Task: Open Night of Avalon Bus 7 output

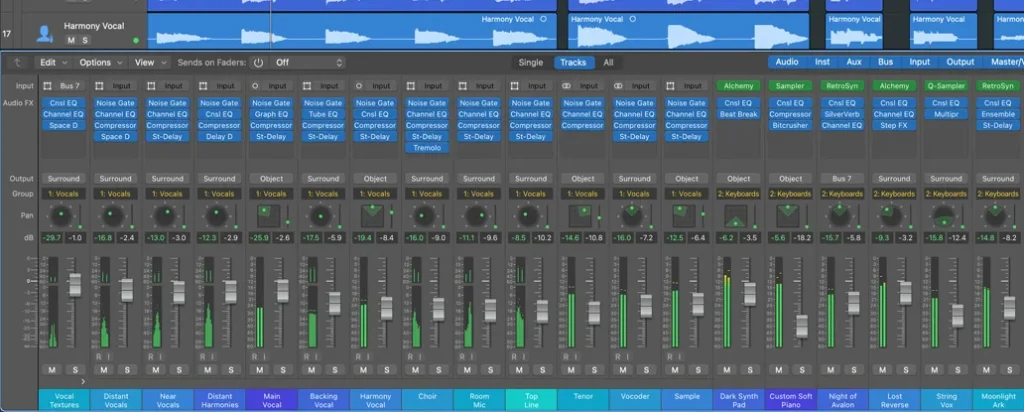Action: 842,179
